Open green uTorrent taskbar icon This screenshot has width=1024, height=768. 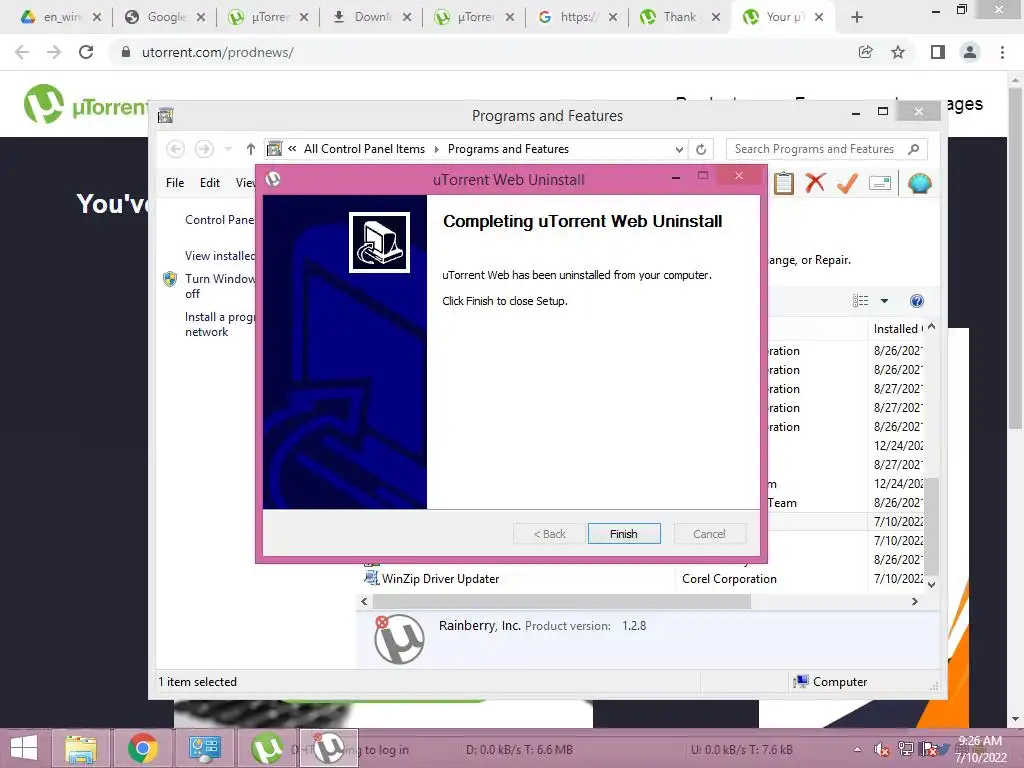pyautogui.click(x=267, y=748)
